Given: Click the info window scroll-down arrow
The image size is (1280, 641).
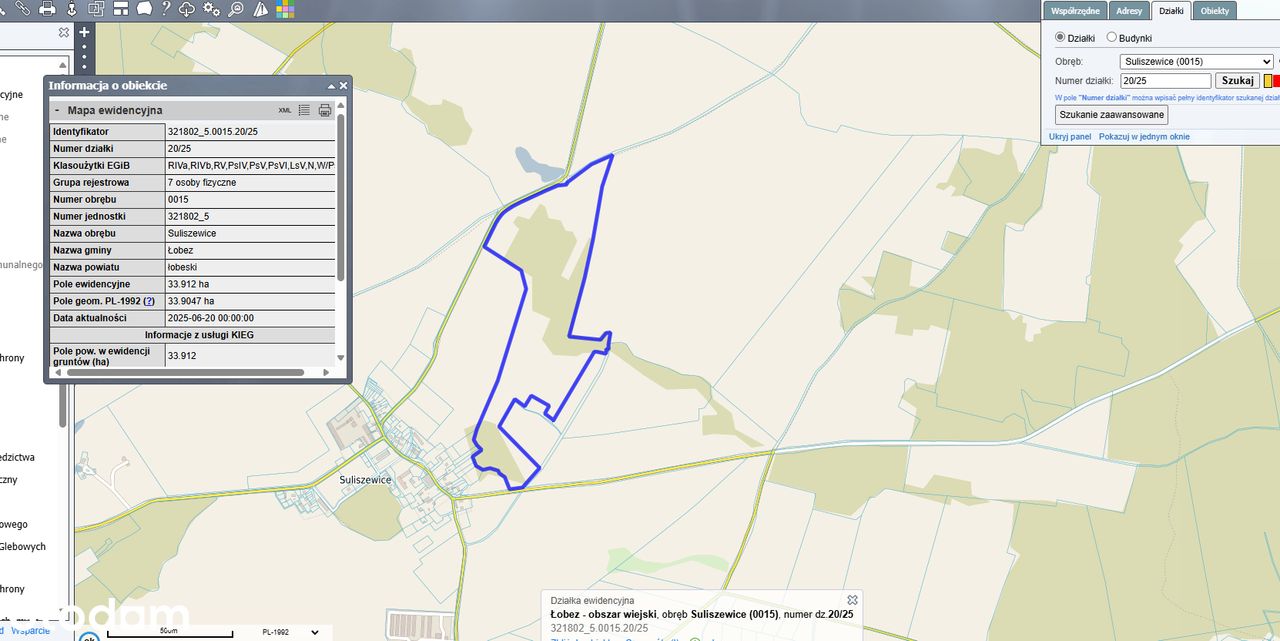Looking at the screenshot, I should click(340, 357).
